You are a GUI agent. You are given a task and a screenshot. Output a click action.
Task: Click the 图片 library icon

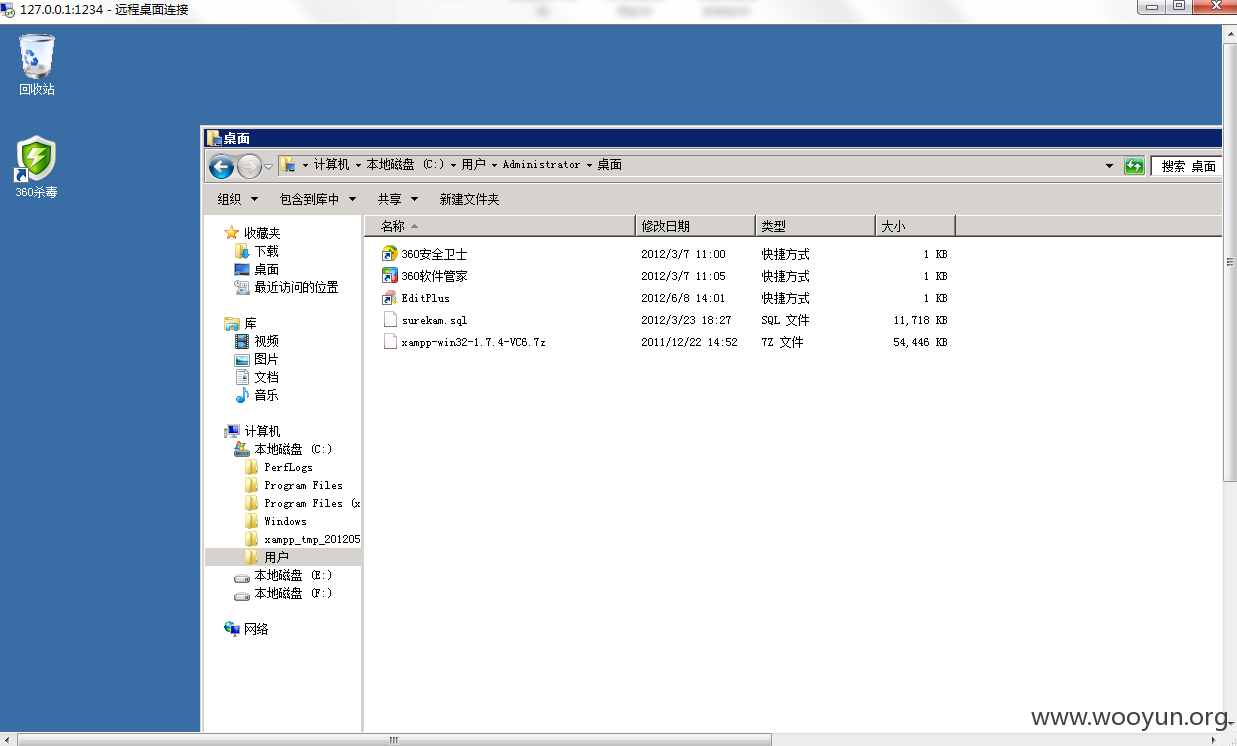tap(242, 359)
